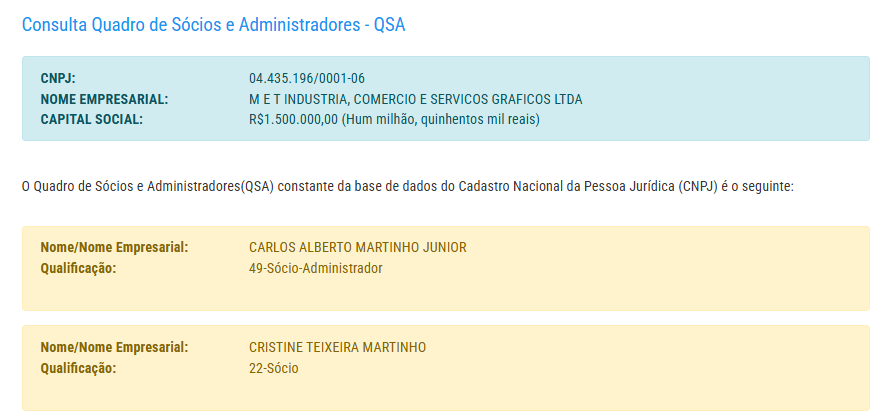Click Qualificação label beside 22-Sócio

[x=78, y=368]
